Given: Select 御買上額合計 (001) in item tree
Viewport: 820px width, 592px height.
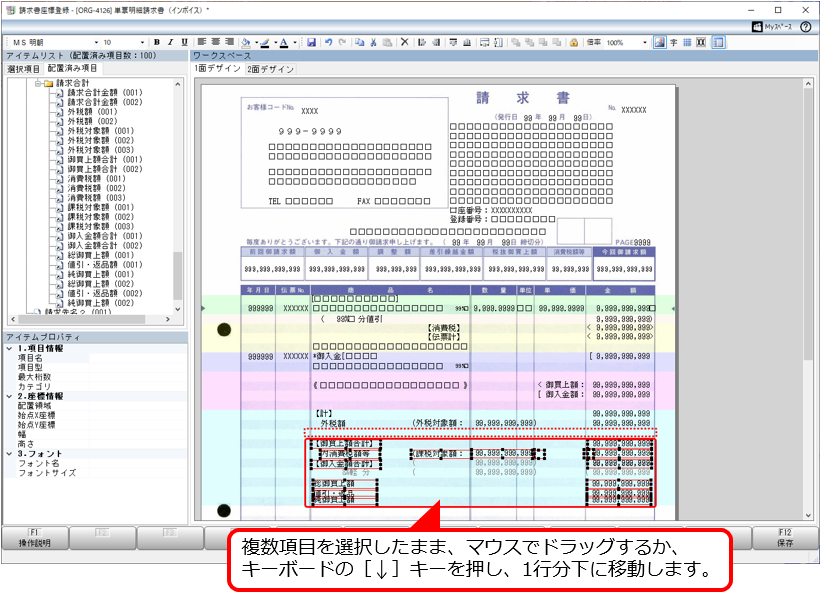Looking at the screenshot, I should click(x=105, y=160).
